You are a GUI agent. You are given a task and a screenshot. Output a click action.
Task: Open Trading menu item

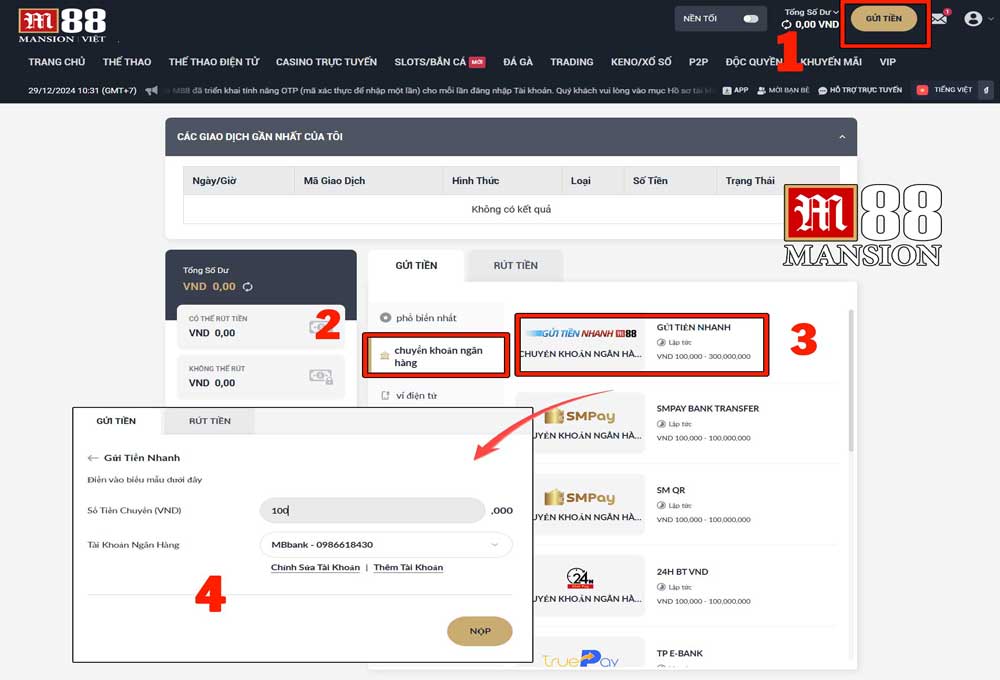click(571, 62)
